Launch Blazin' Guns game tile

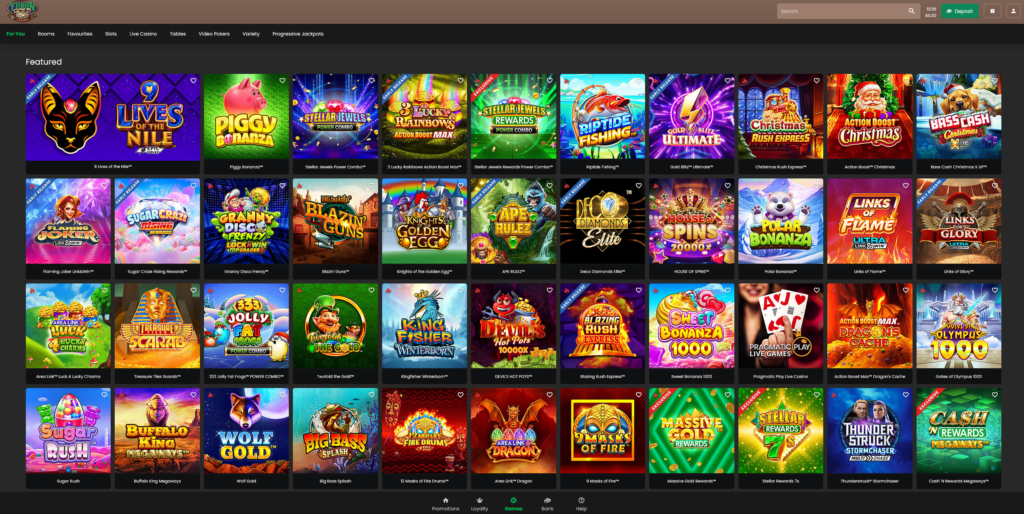tap(335, 229)
